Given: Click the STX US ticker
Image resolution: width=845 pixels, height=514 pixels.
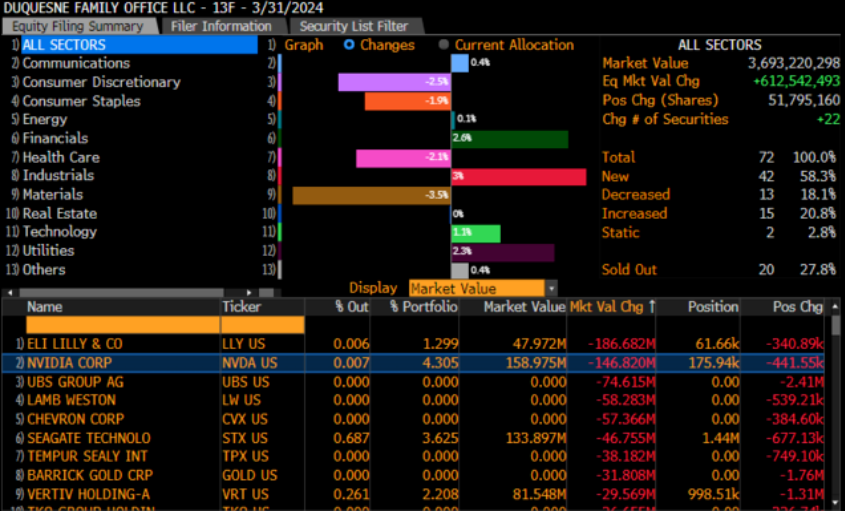Looking at the screenshot, I should click(245, 437).
